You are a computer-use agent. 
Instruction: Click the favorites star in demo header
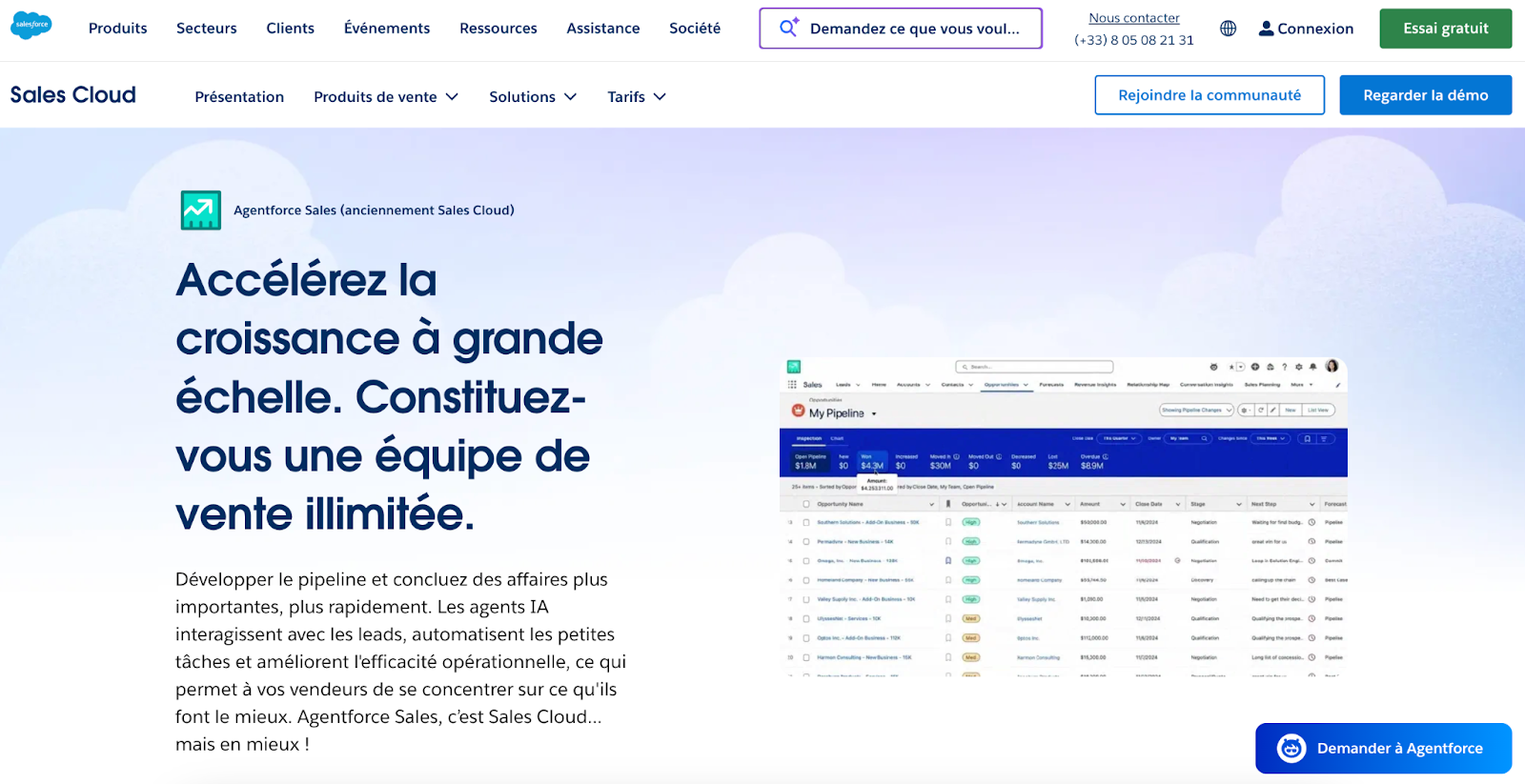[1231, 367]
